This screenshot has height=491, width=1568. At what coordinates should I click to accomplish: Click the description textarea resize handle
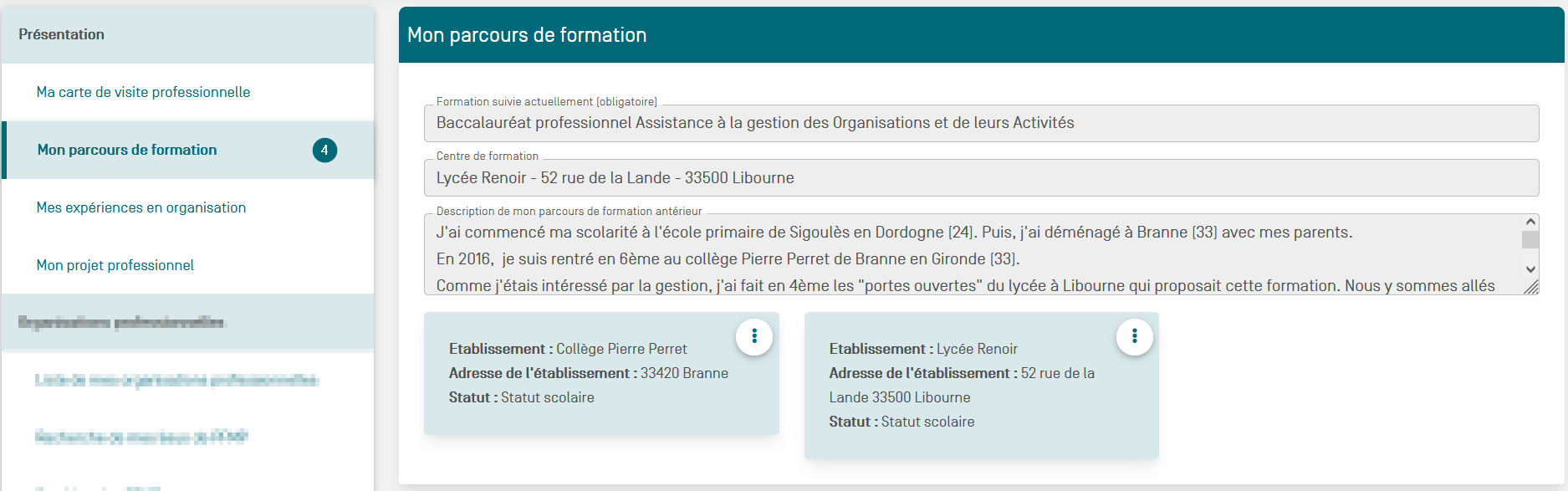coord(1531,288)
